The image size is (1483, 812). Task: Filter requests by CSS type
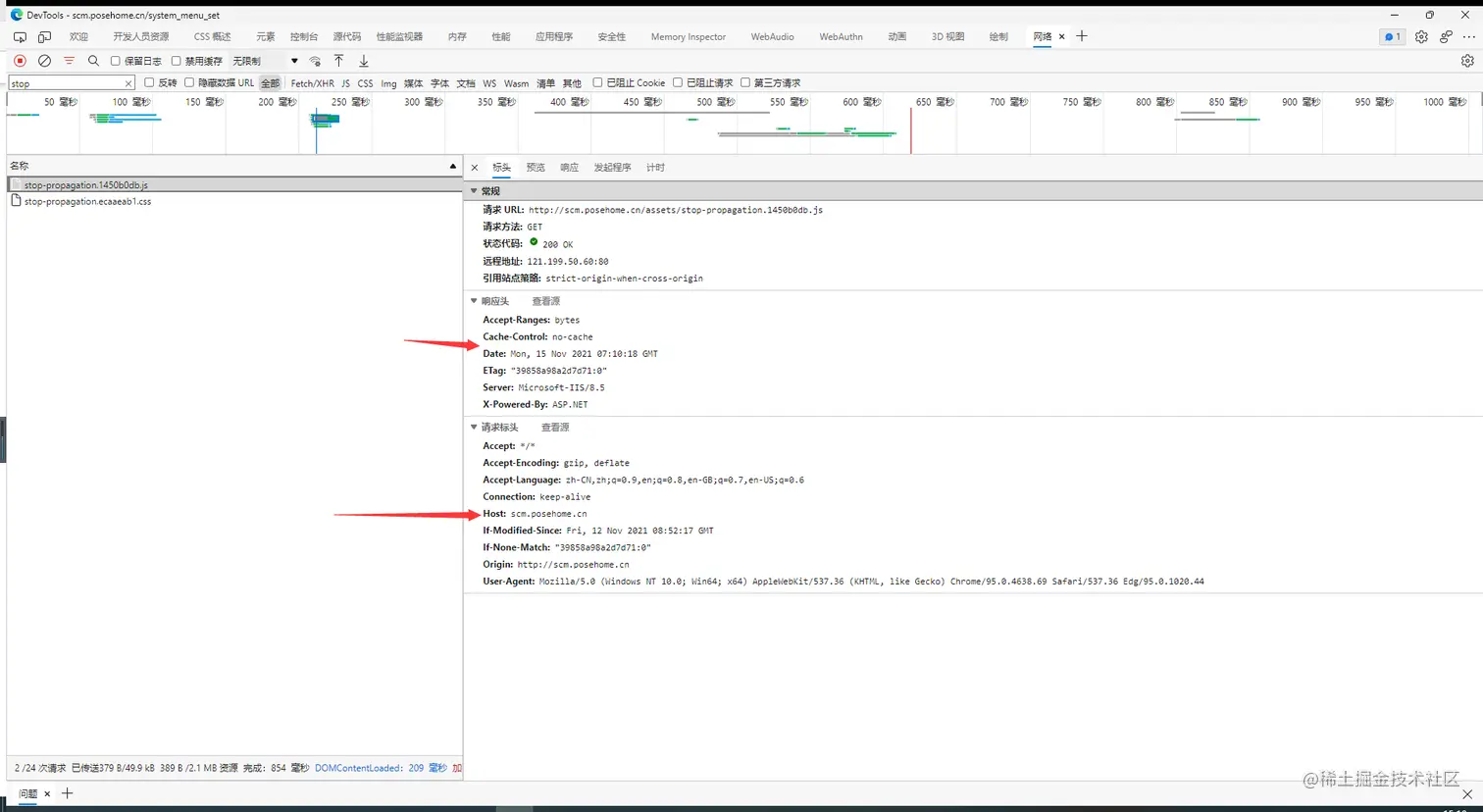tap(365, 83)
